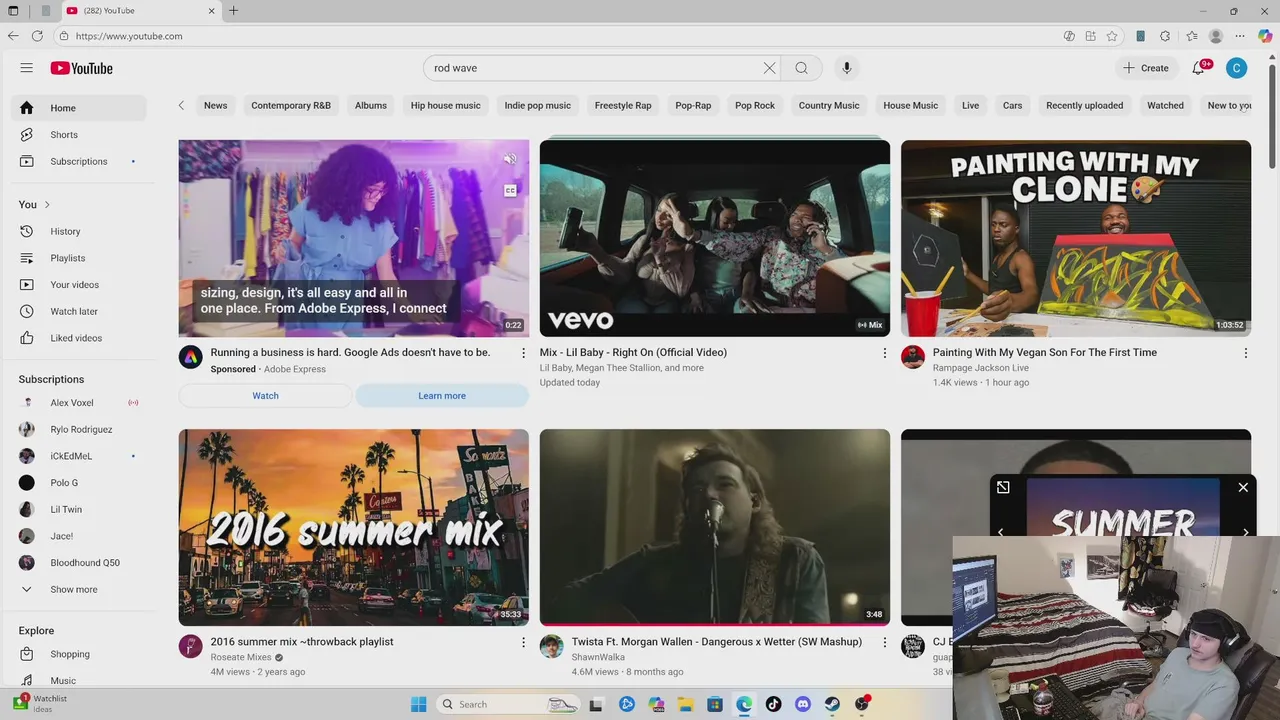Open a new browser tab

coord(233,11)
